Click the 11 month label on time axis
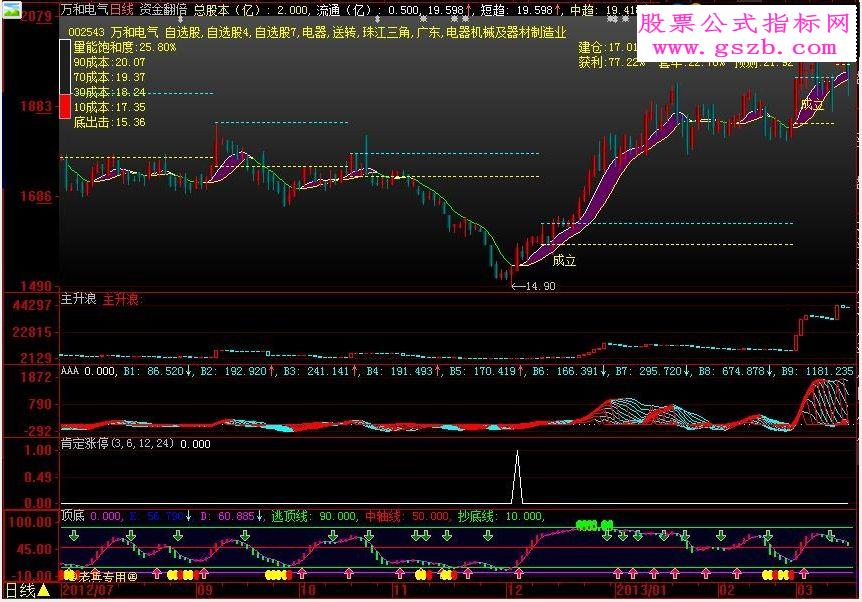Screen dimensions: 862x602 click(x=401, y=590)
